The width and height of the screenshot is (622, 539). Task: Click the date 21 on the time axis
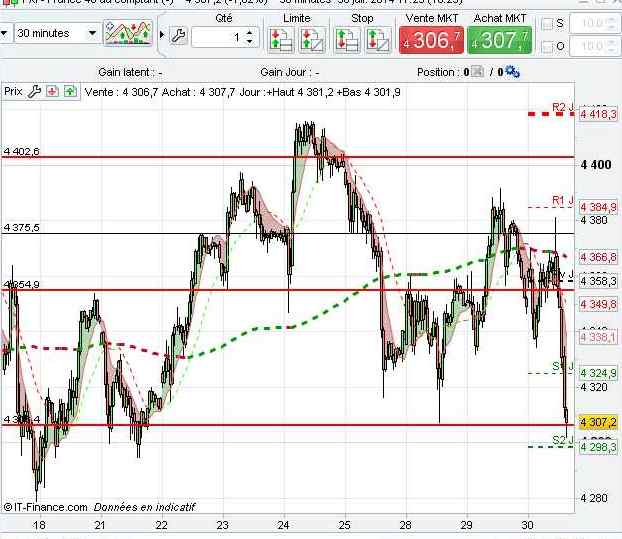[100, 525]
